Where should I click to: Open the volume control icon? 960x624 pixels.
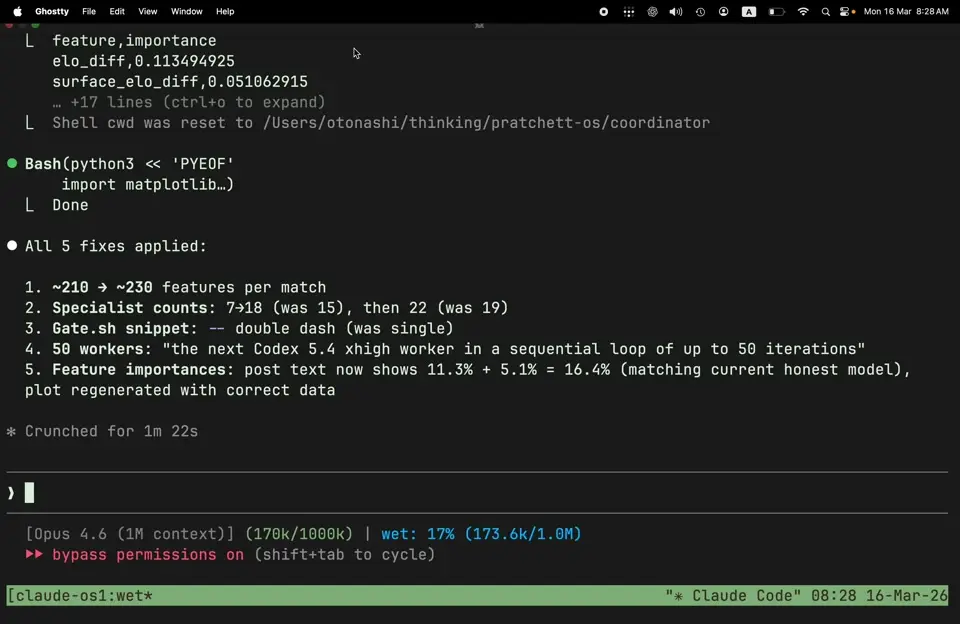(x=676, y=12)
